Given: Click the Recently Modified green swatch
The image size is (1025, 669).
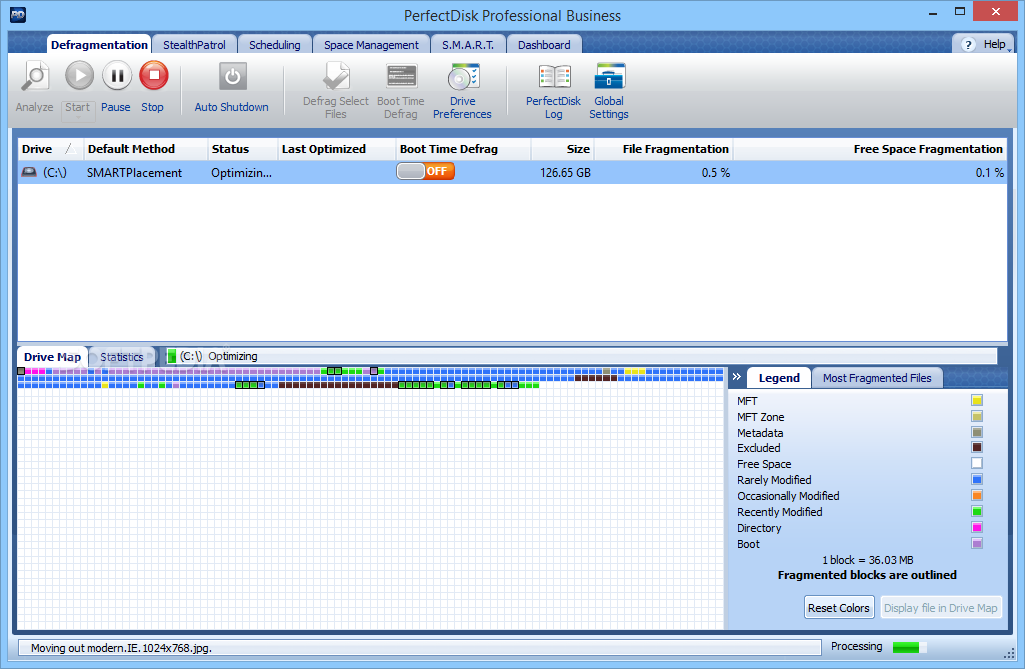Looking at the screenshot, I should (x=977, y=511).
